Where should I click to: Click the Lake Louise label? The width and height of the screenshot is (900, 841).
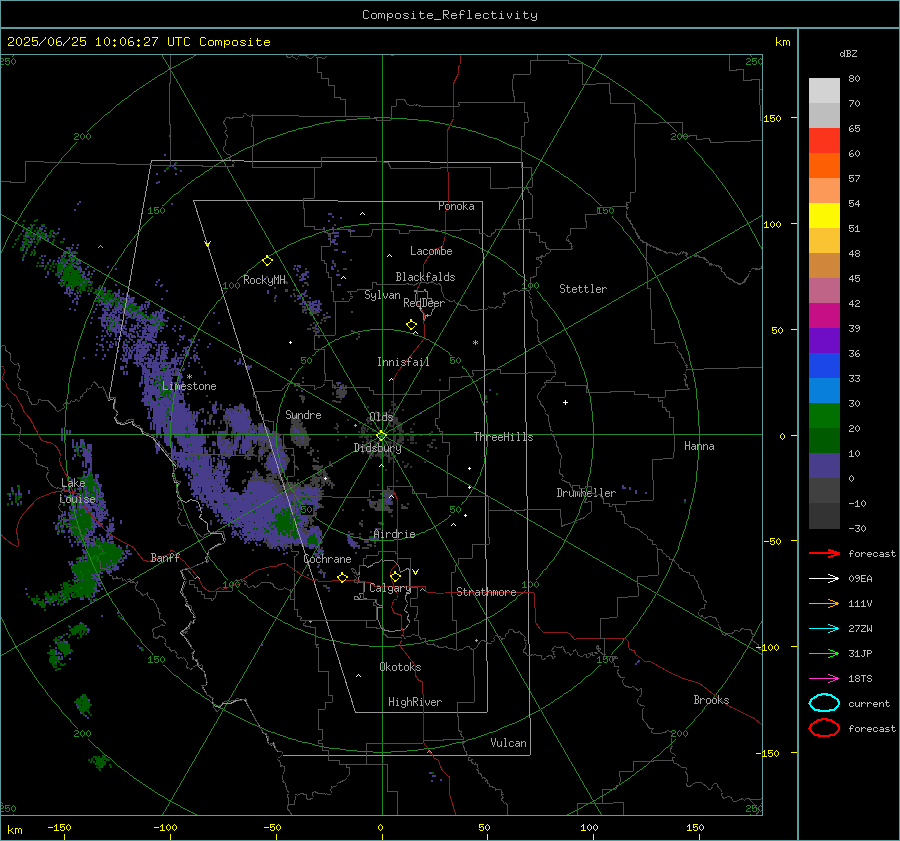(77, 491)
